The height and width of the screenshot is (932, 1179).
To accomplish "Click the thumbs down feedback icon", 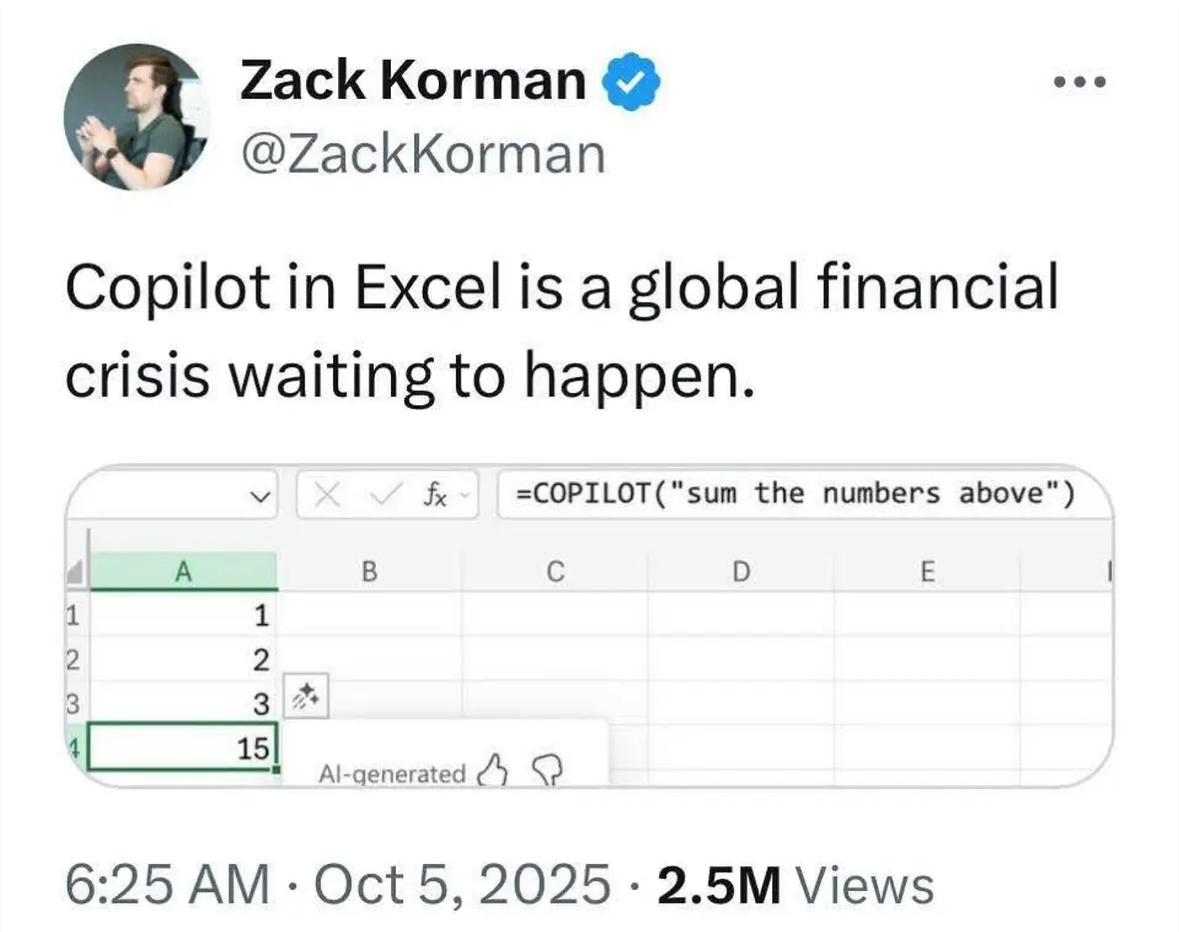I will point(547,771).
